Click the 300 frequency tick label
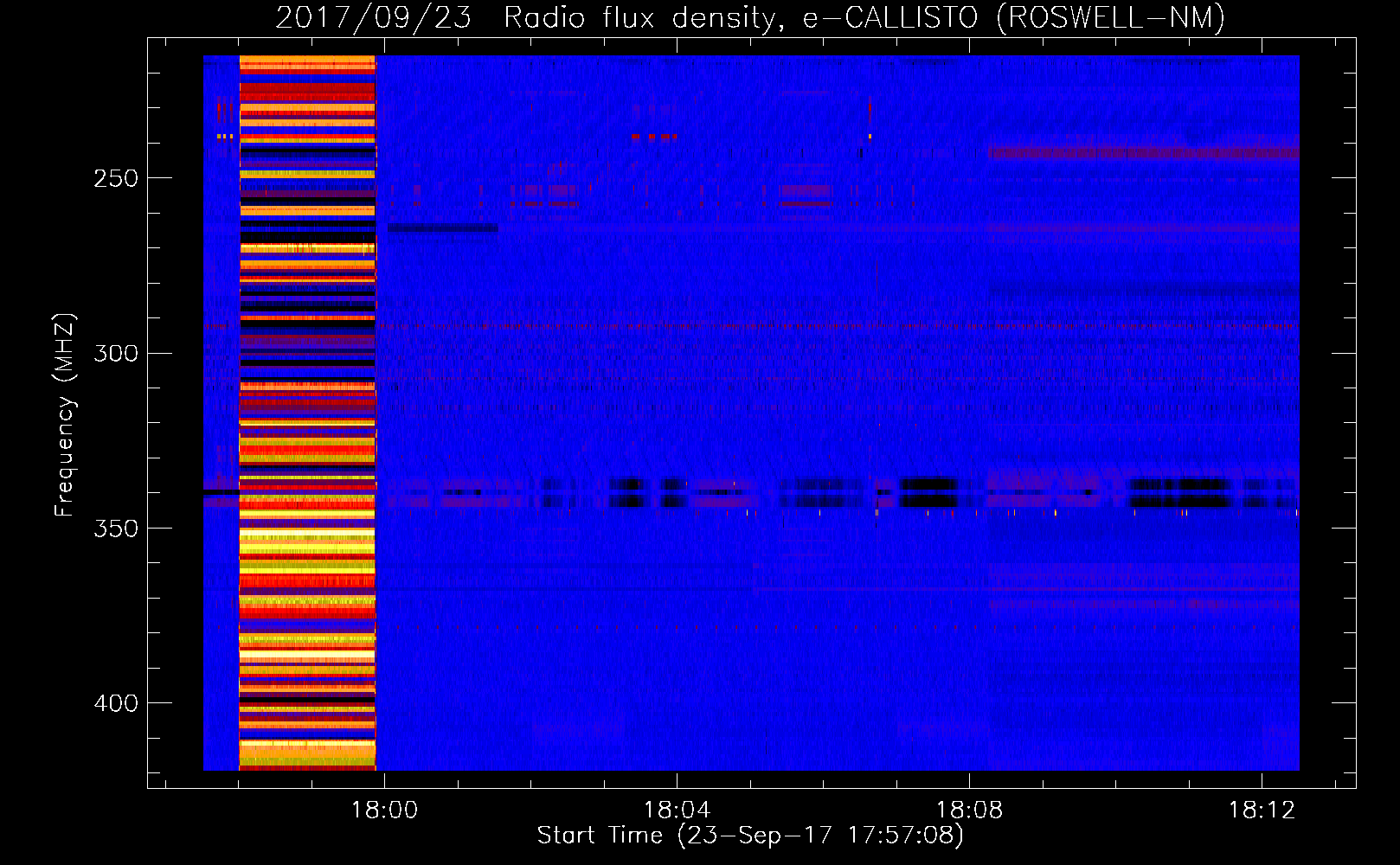The width and height of the screenshot is (1400, 865). 116,353
